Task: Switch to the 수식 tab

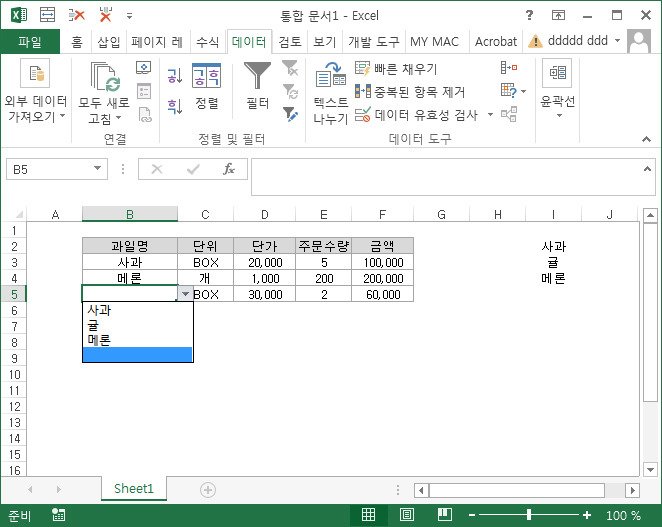Action: coord(207,42)
